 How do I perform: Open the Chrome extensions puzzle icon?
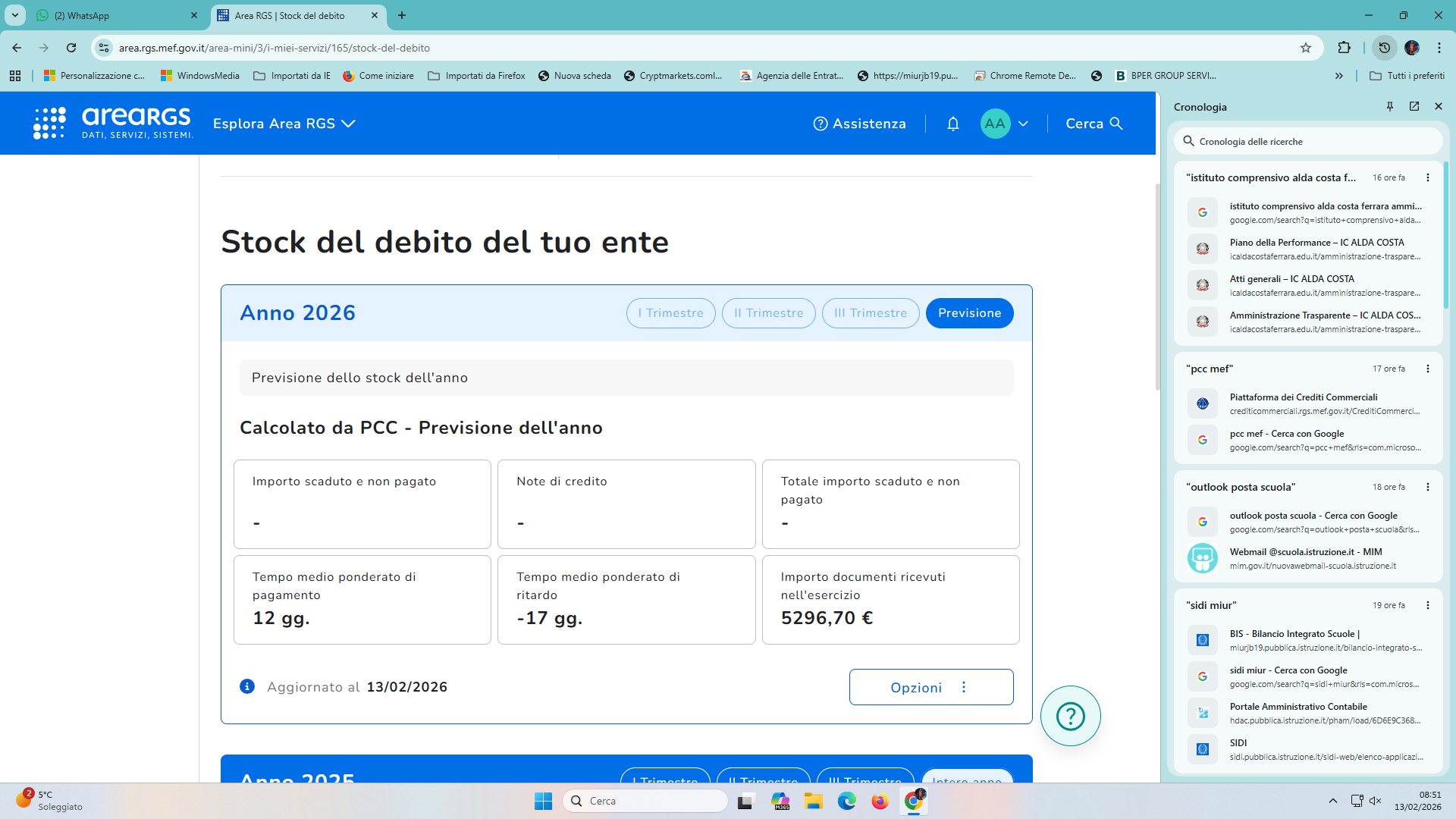tap(1344, 48)
